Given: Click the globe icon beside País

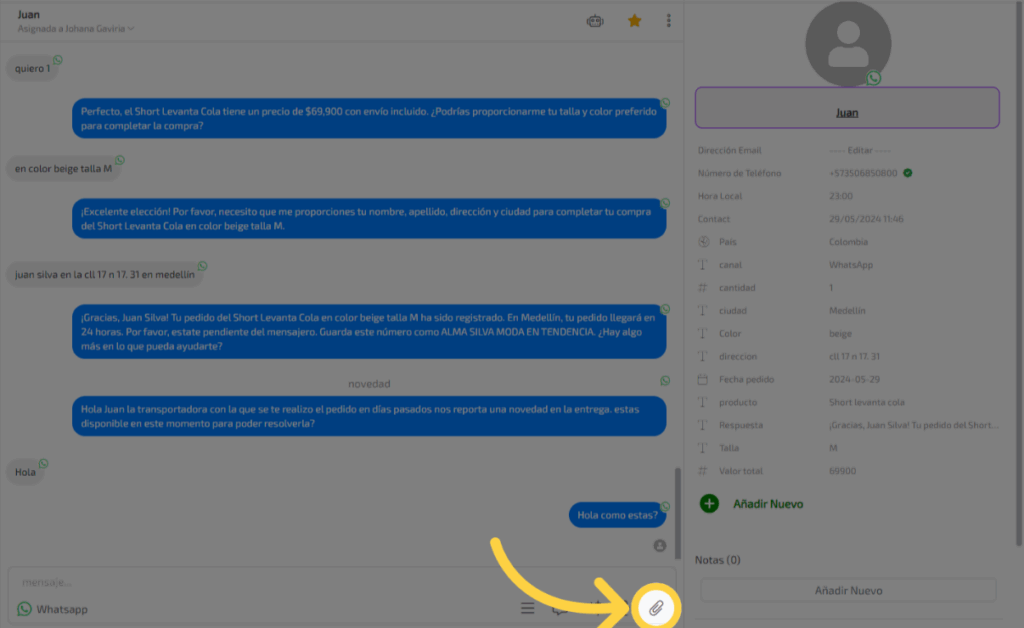Looking at the screenshot, I should (703, 242).
